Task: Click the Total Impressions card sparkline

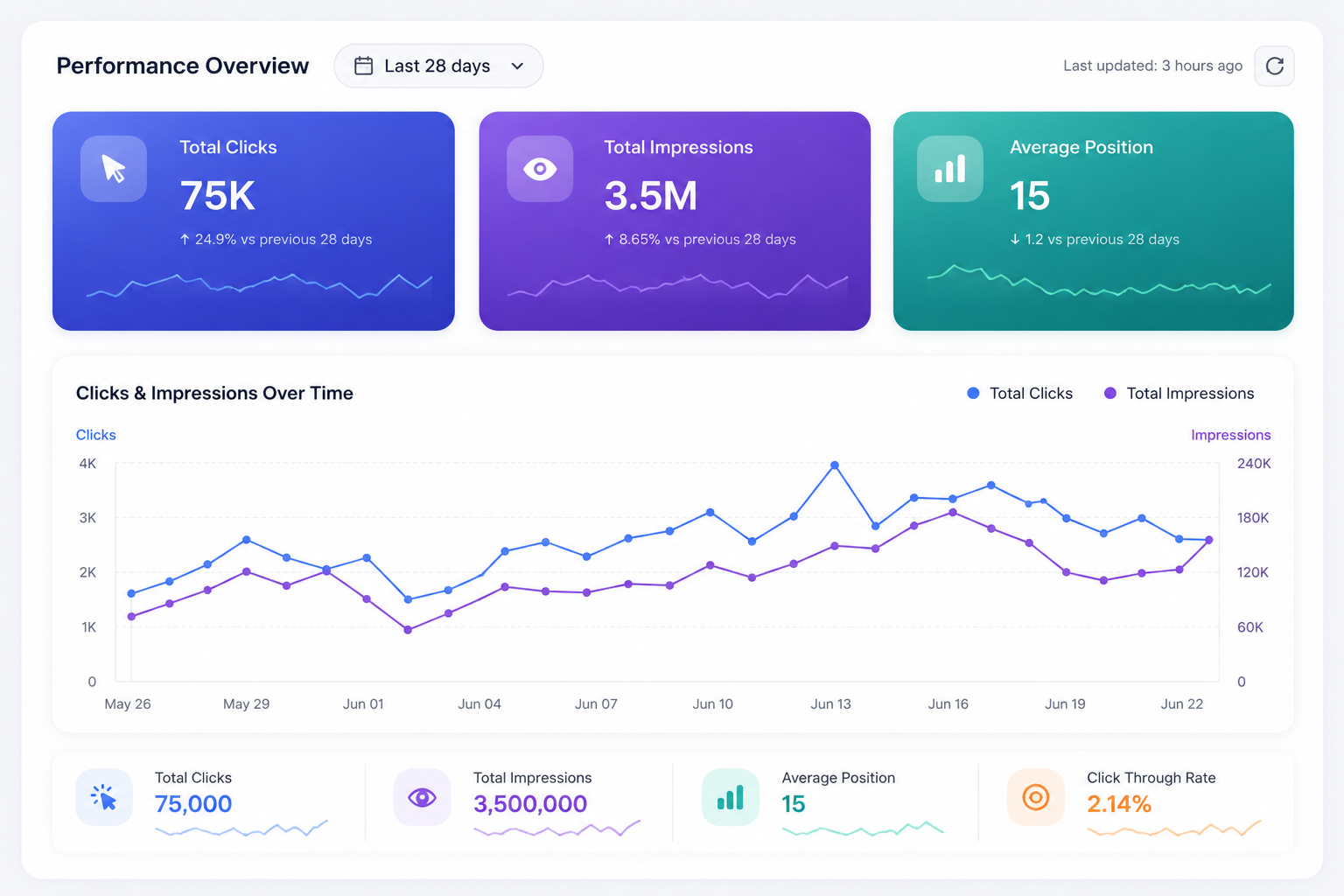Action: coord(677,285)
